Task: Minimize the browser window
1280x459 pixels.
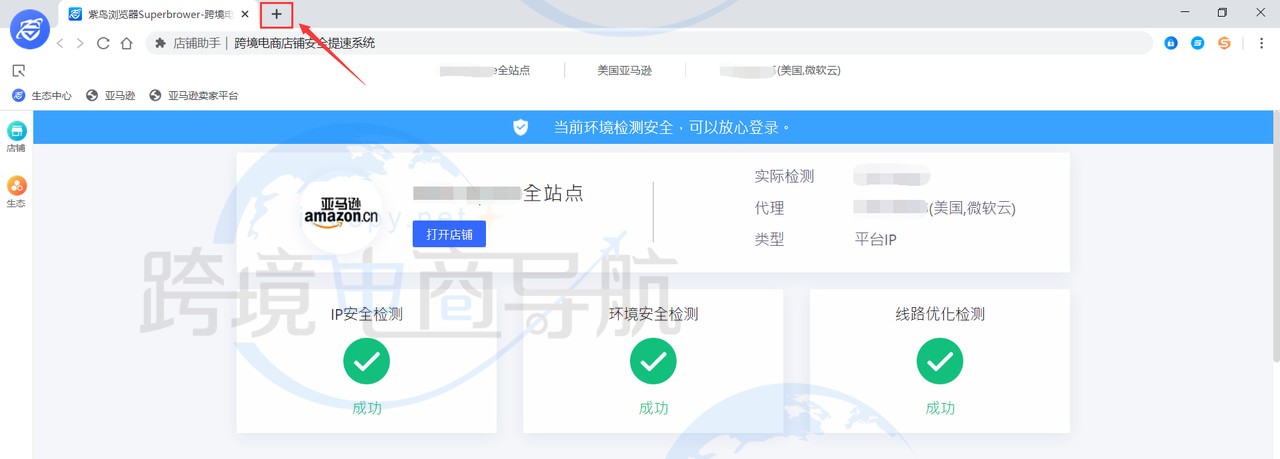Action: point(1184,13)
